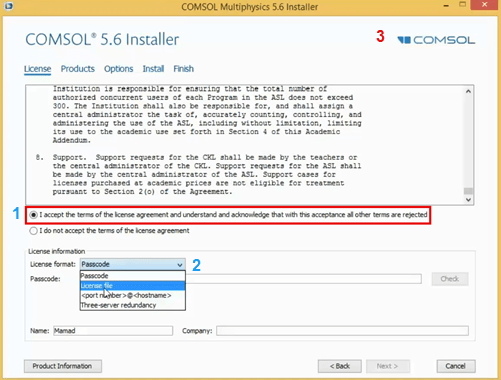This screenshot has height=380, width=501.
Task: Click the Check passcode button
Action: pos(450,279)
